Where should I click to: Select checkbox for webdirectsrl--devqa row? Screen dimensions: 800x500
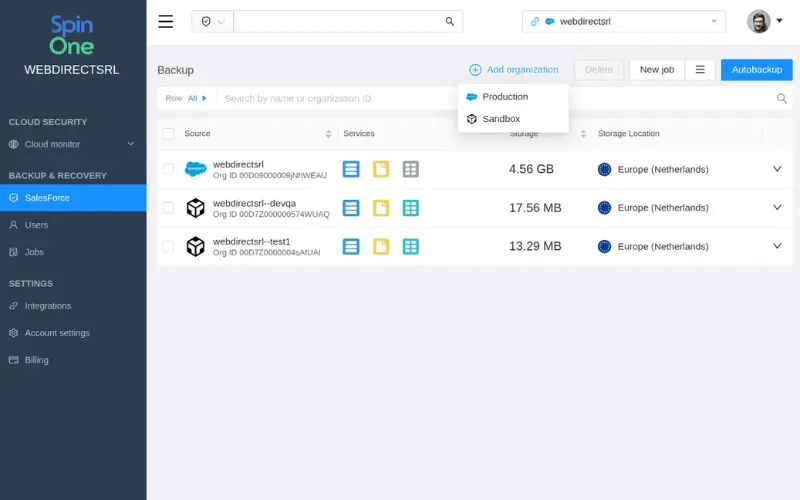coord(168,208)
